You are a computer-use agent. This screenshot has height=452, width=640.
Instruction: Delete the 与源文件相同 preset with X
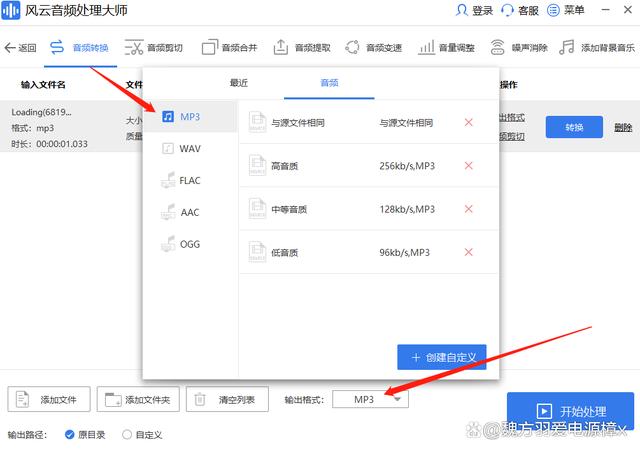coord(469,122)
